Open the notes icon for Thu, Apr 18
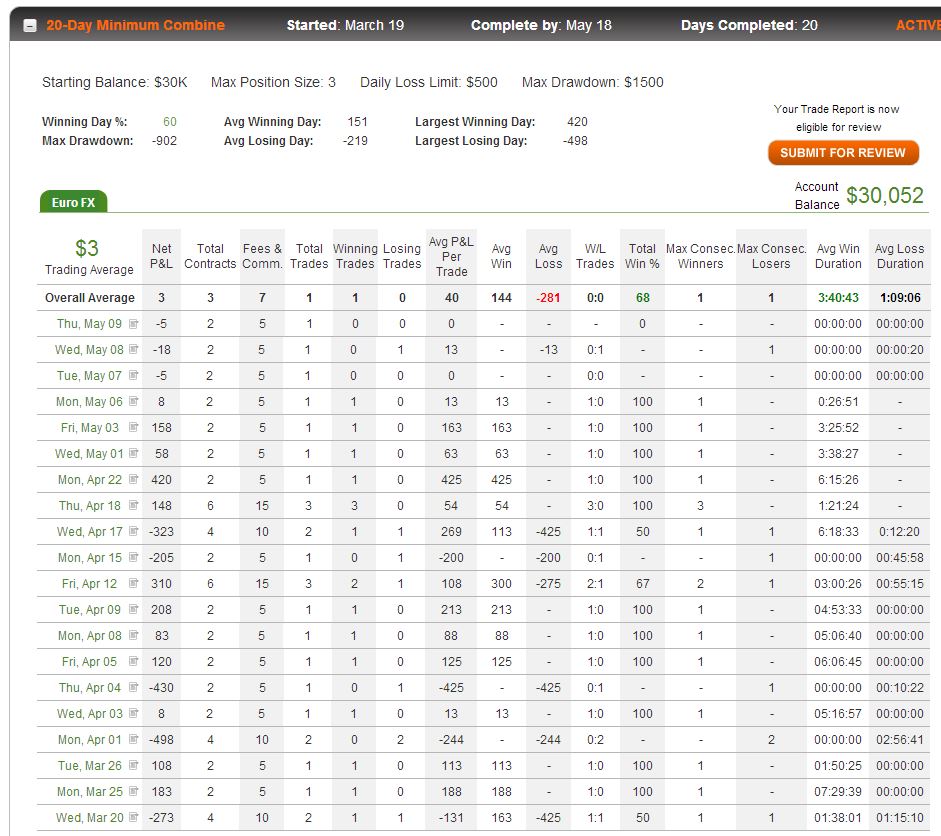The width and height of the screenshot is (941, 836). (x=133, y=506)
